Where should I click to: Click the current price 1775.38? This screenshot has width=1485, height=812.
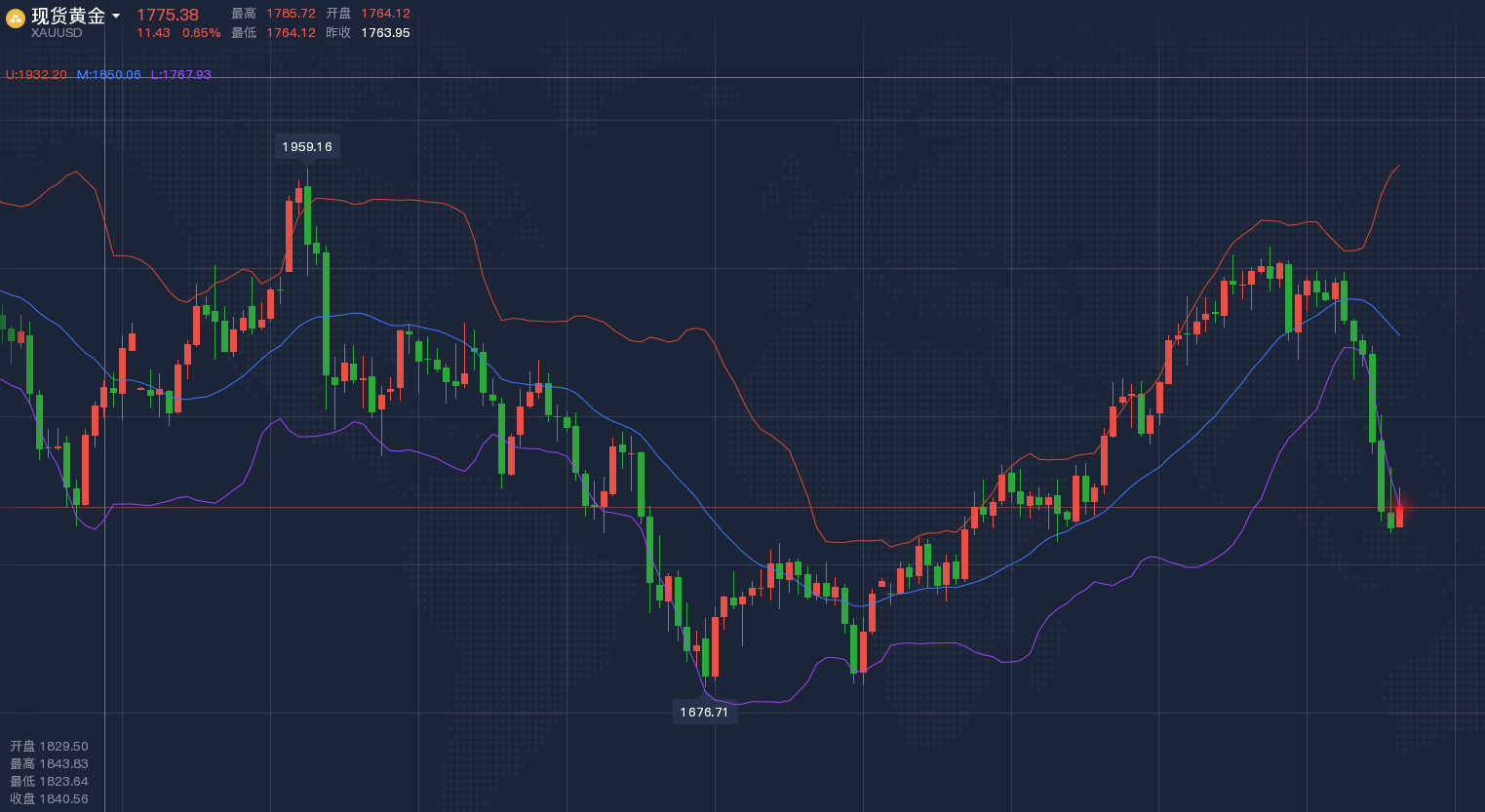pyautogui.click(x=168, y=15)
